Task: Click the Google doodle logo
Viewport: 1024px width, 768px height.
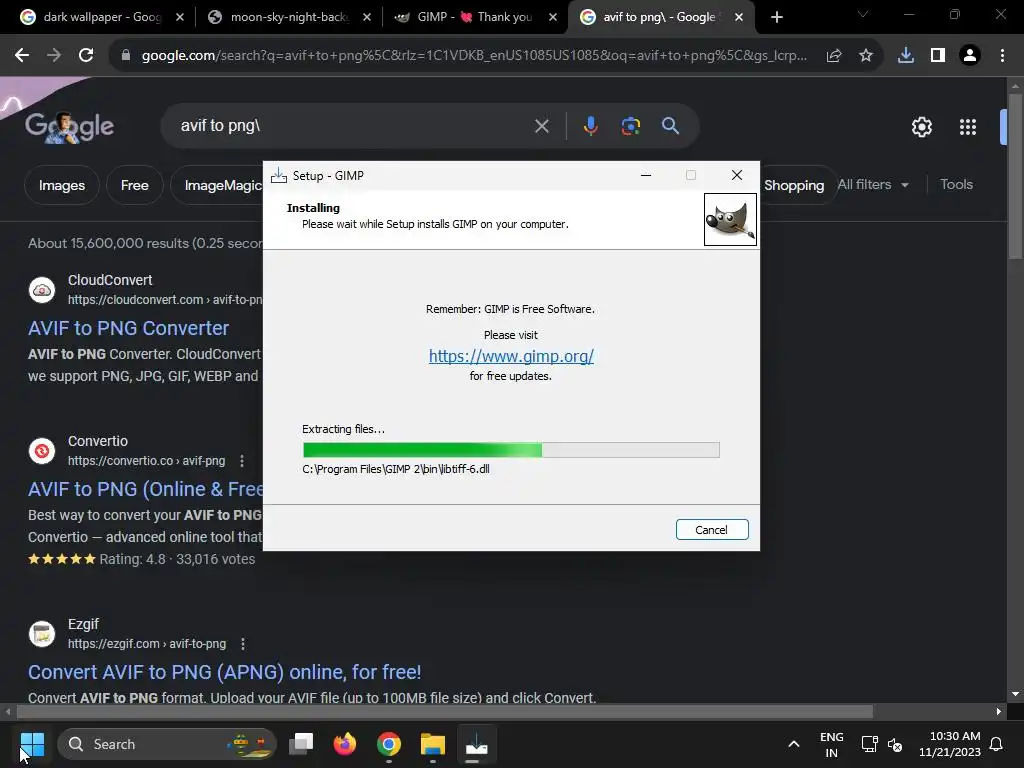Action: click(x=69, y=126)
